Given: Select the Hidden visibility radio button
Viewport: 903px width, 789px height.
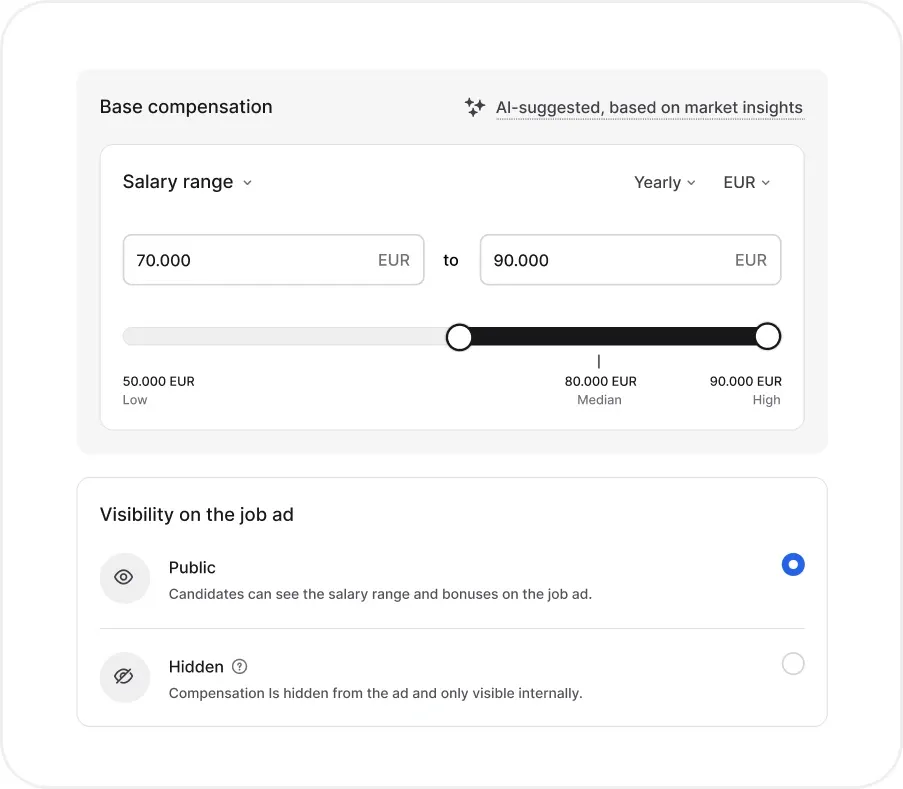Looking at the screenshot, I should [793, 663].
